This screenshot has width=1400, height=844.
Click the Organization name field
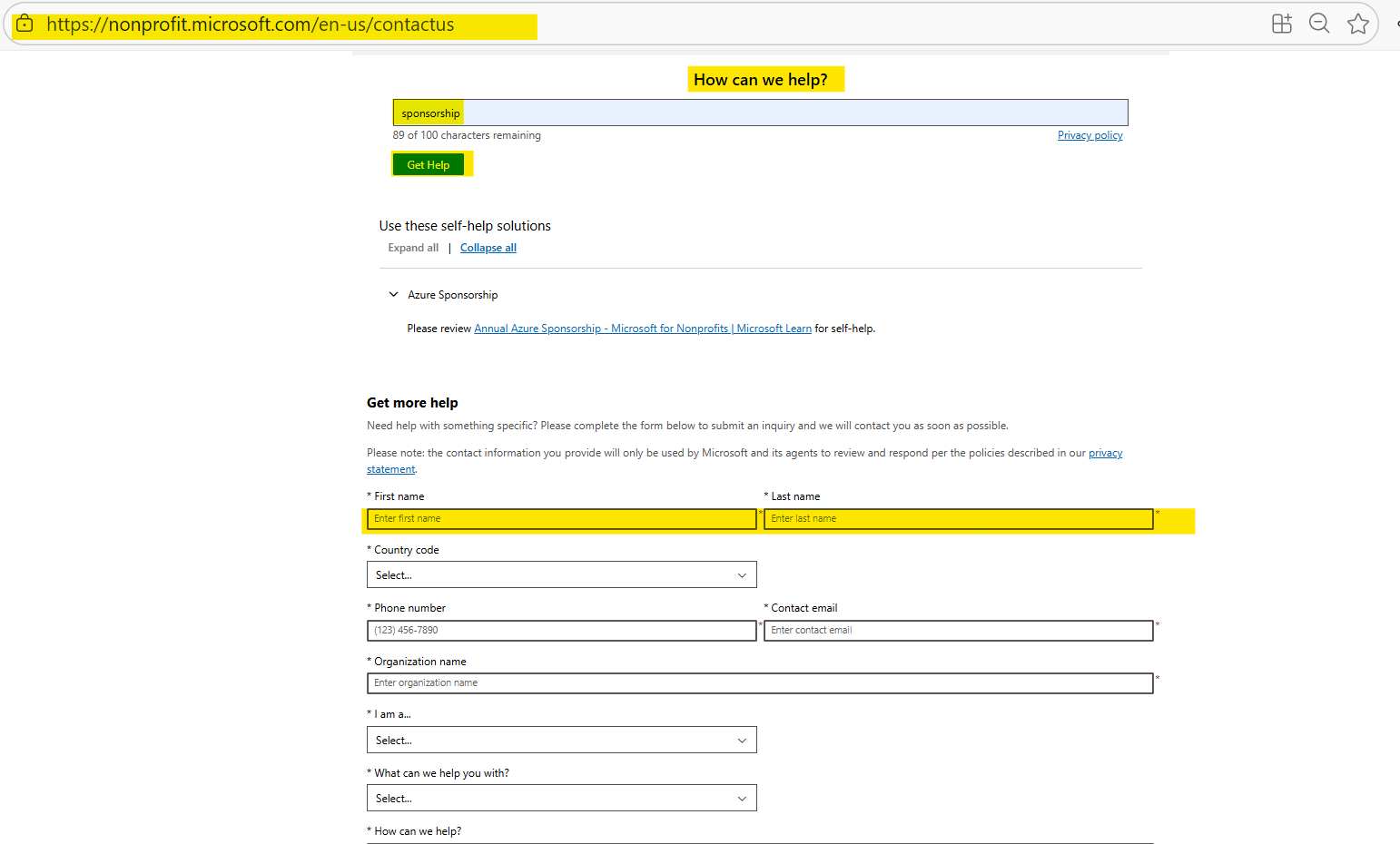click(x=760, y=682)
